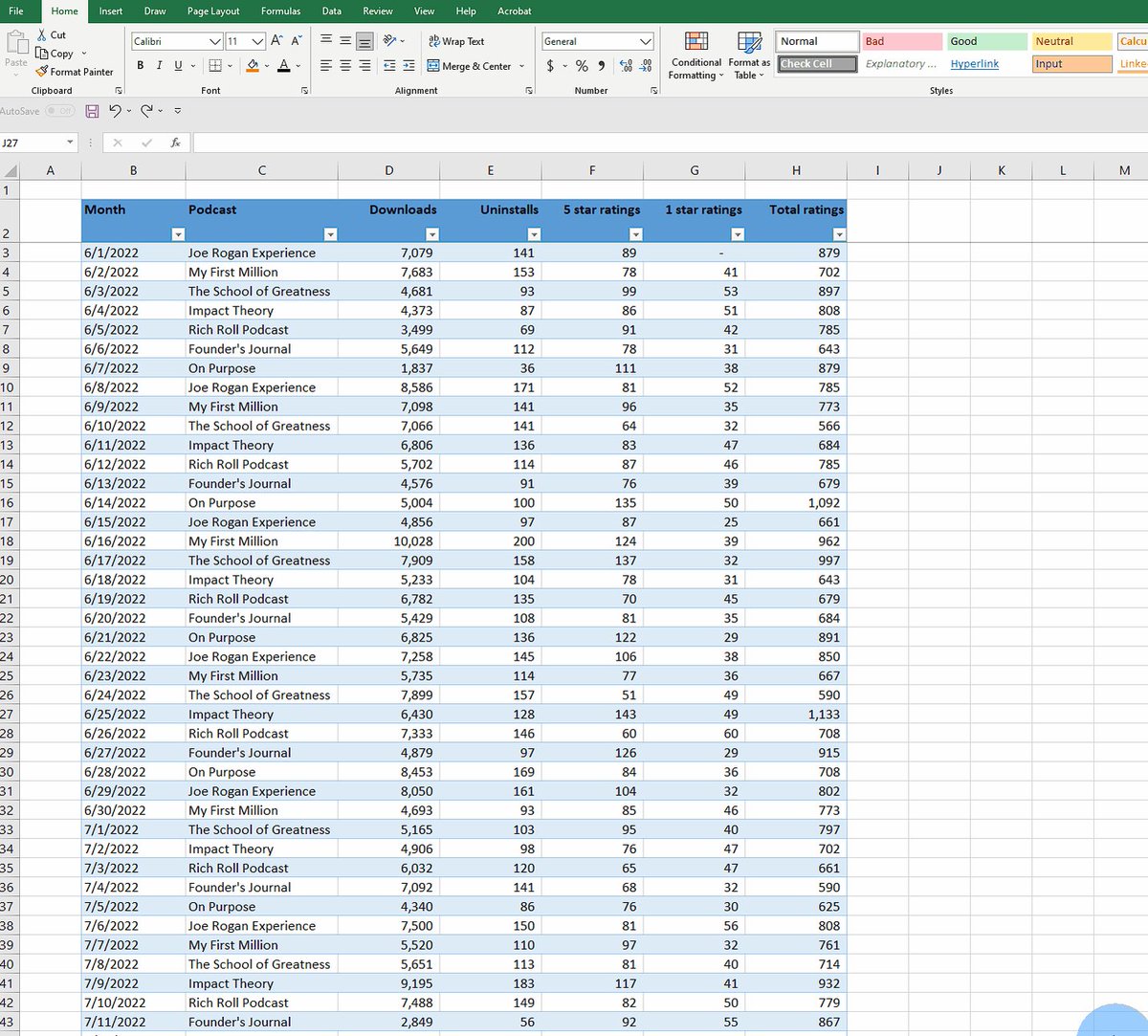
Task: Open the 5 star ratings filter dropdown
Action: 635,234
